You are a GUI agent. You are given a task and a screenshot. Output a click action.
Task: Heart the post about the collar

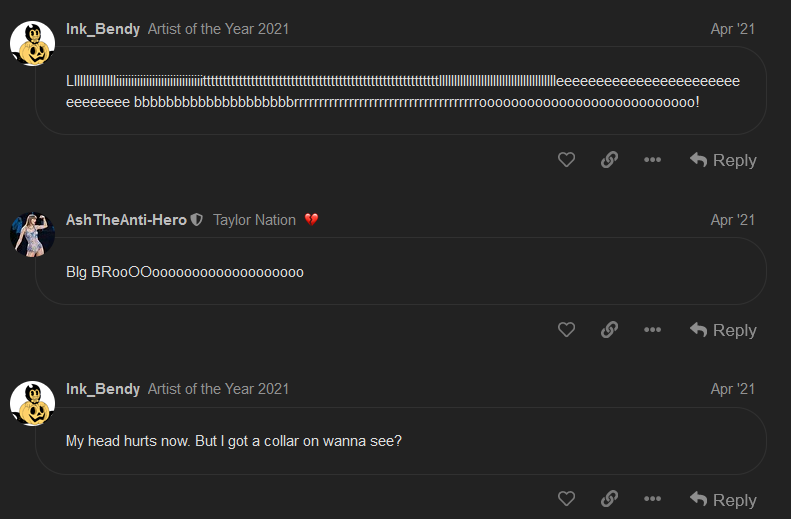pyautogui.click(x=566, y=500)
